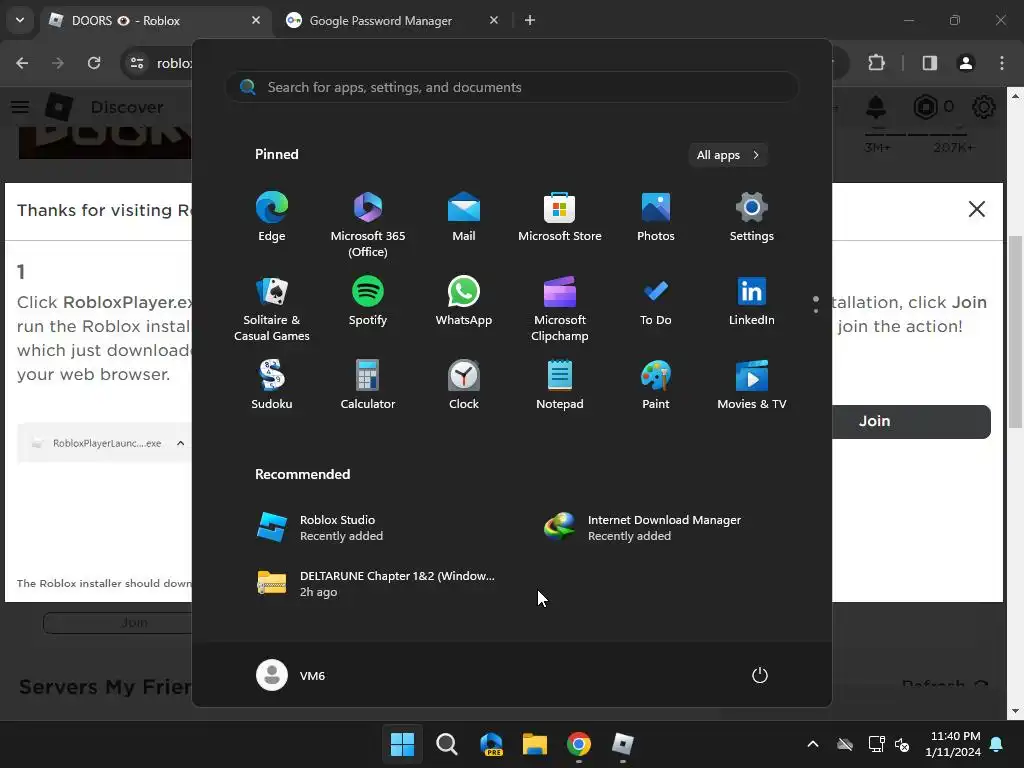The image size is (1024, 768).
Task: Open Edge PRE from taskbar
Action: pyautogui.click(x=491, y=744)
